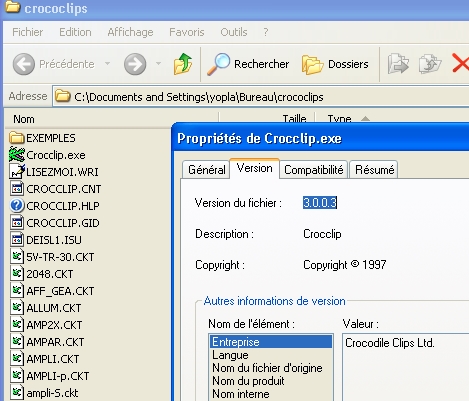This screenshot has width=469, height=401.
Task: Open the Outils menu
Action: coord(234,32)
